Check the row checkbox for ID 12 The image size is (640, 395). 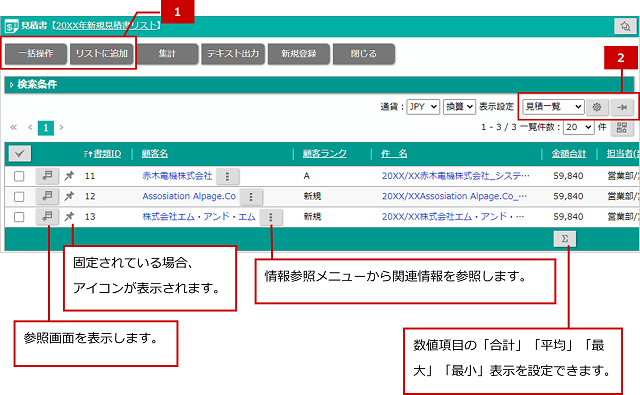click(x=19, y=197)
